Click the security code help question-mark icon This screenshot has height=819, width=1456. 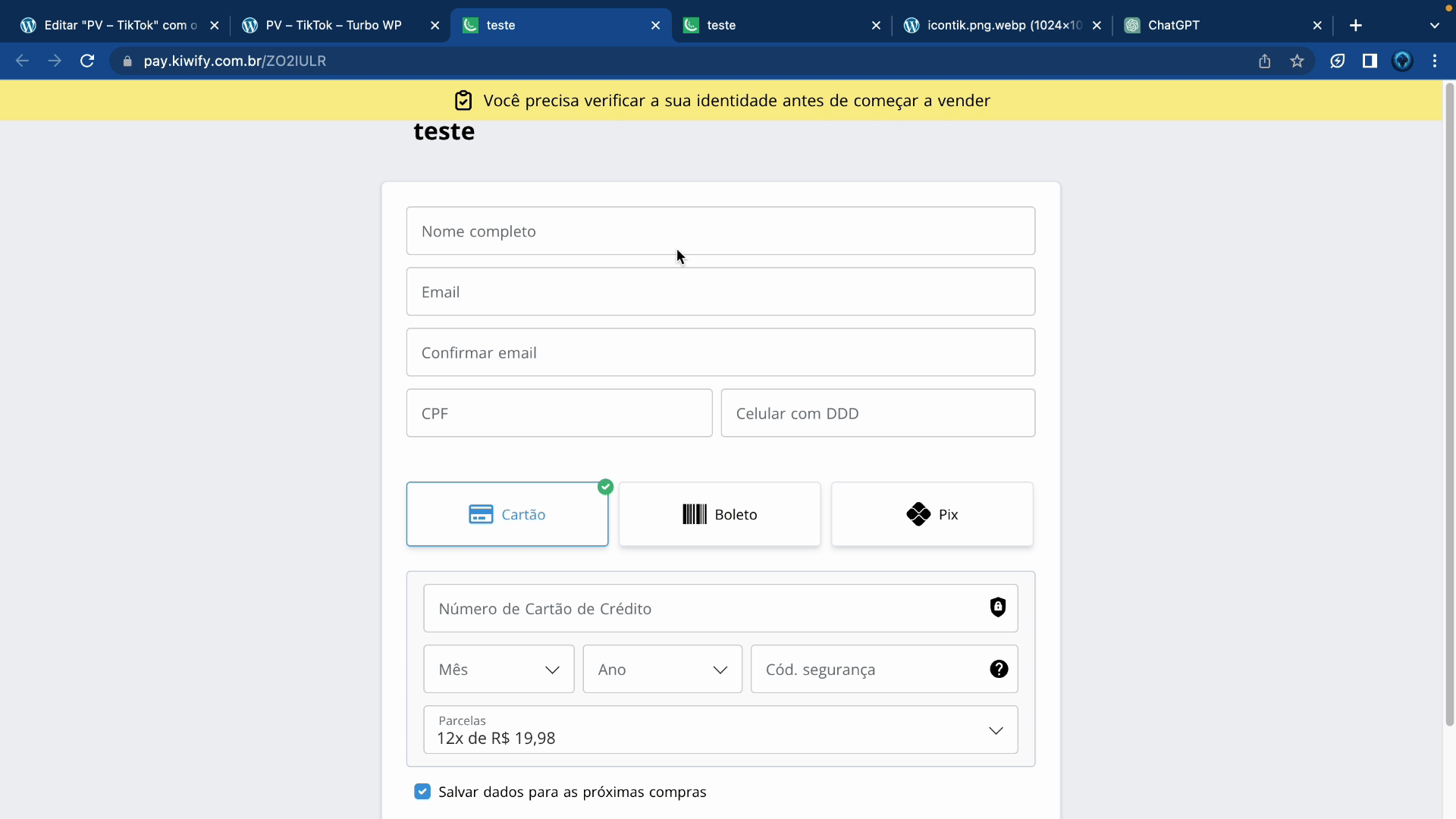(999, 669)
